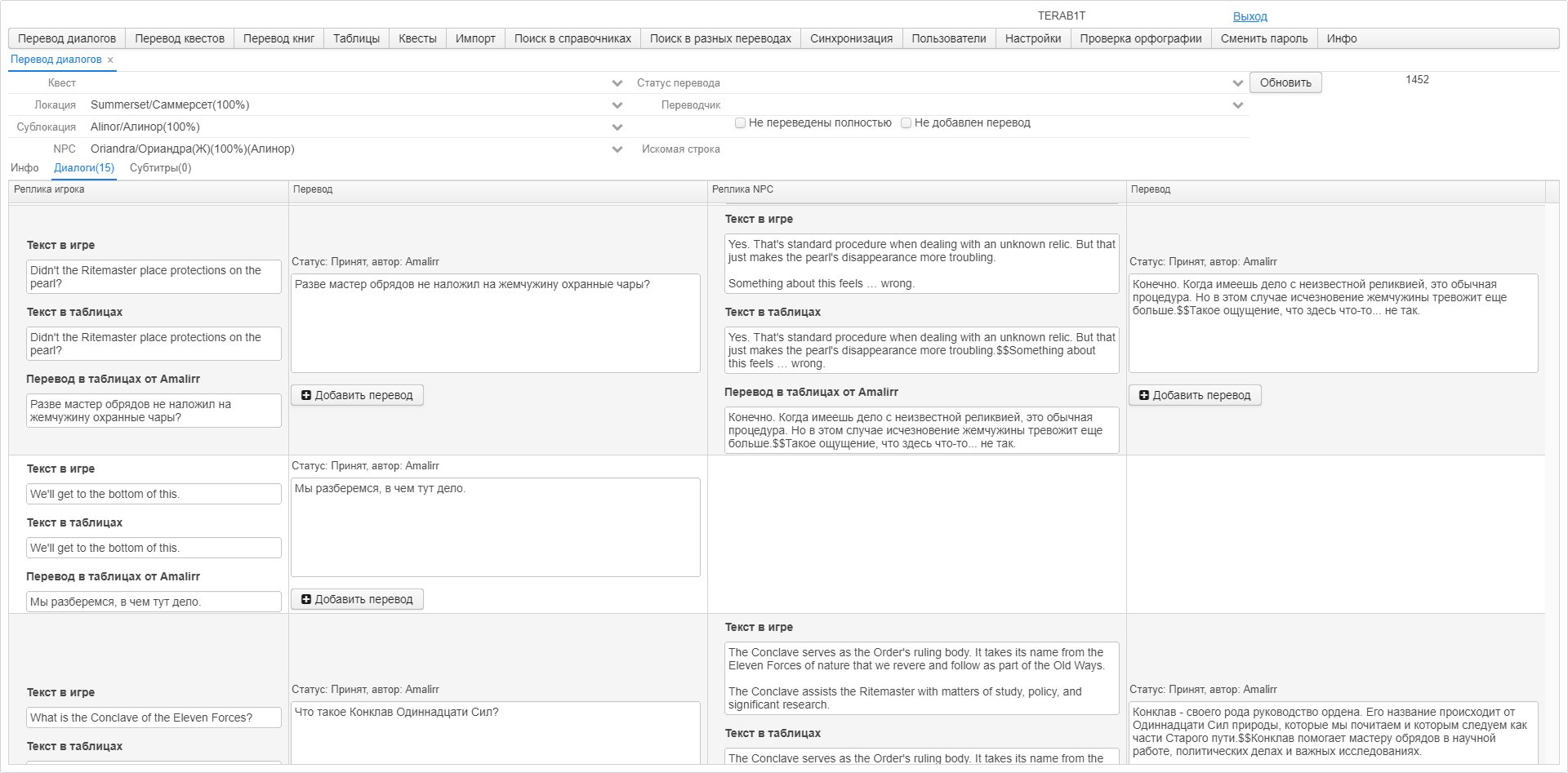Open the Синхронизация menu item
The height and width of the screenshot is (773, 1568).
tap(851, 38)
